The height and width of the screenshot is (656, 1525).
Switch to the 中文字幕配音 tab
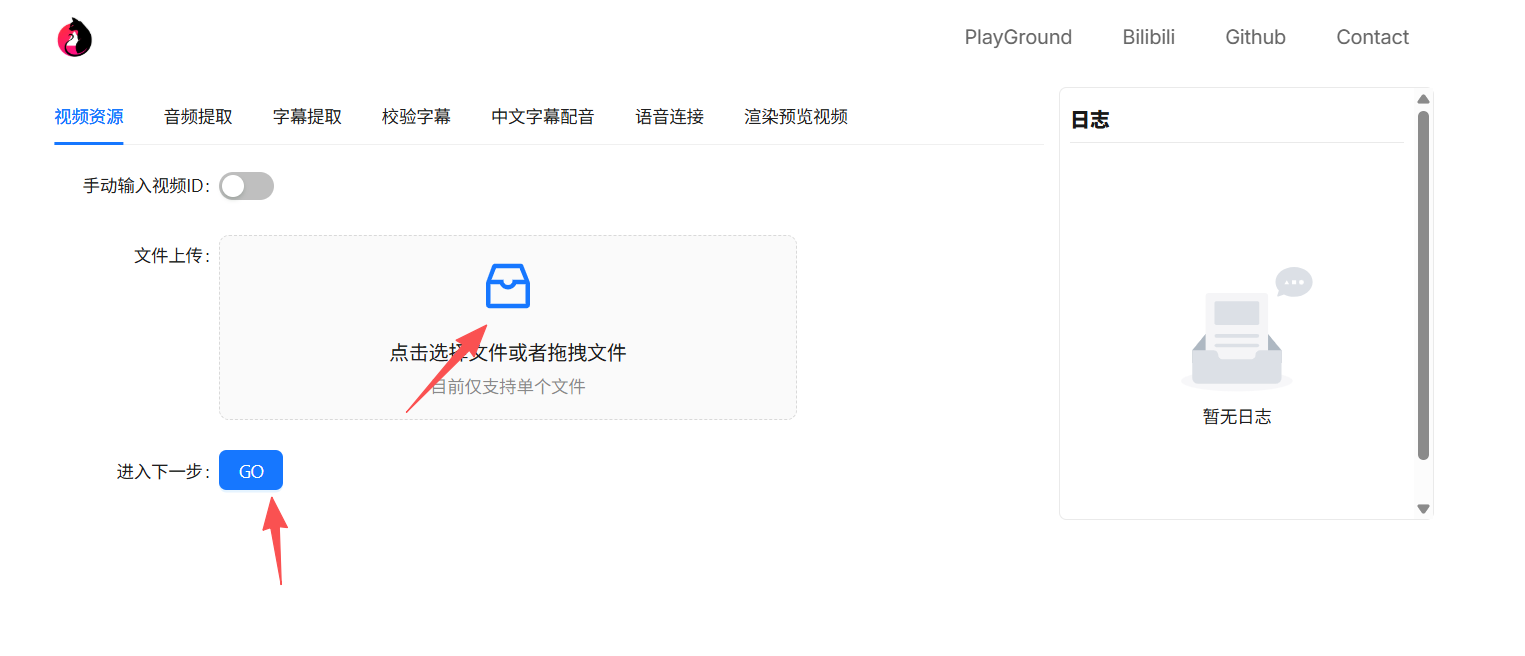coord(543,116)
